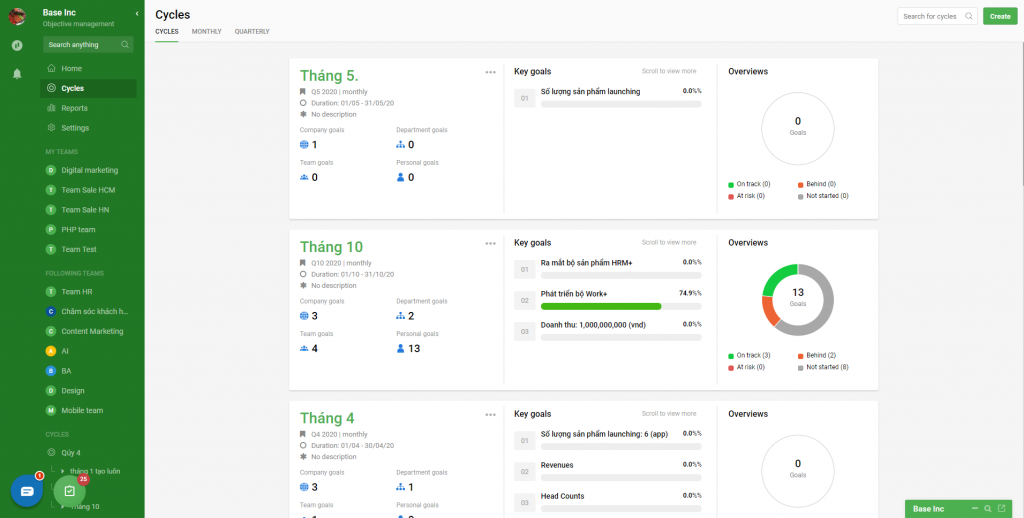Click the Search for cycles field

[x=930, y=16]
